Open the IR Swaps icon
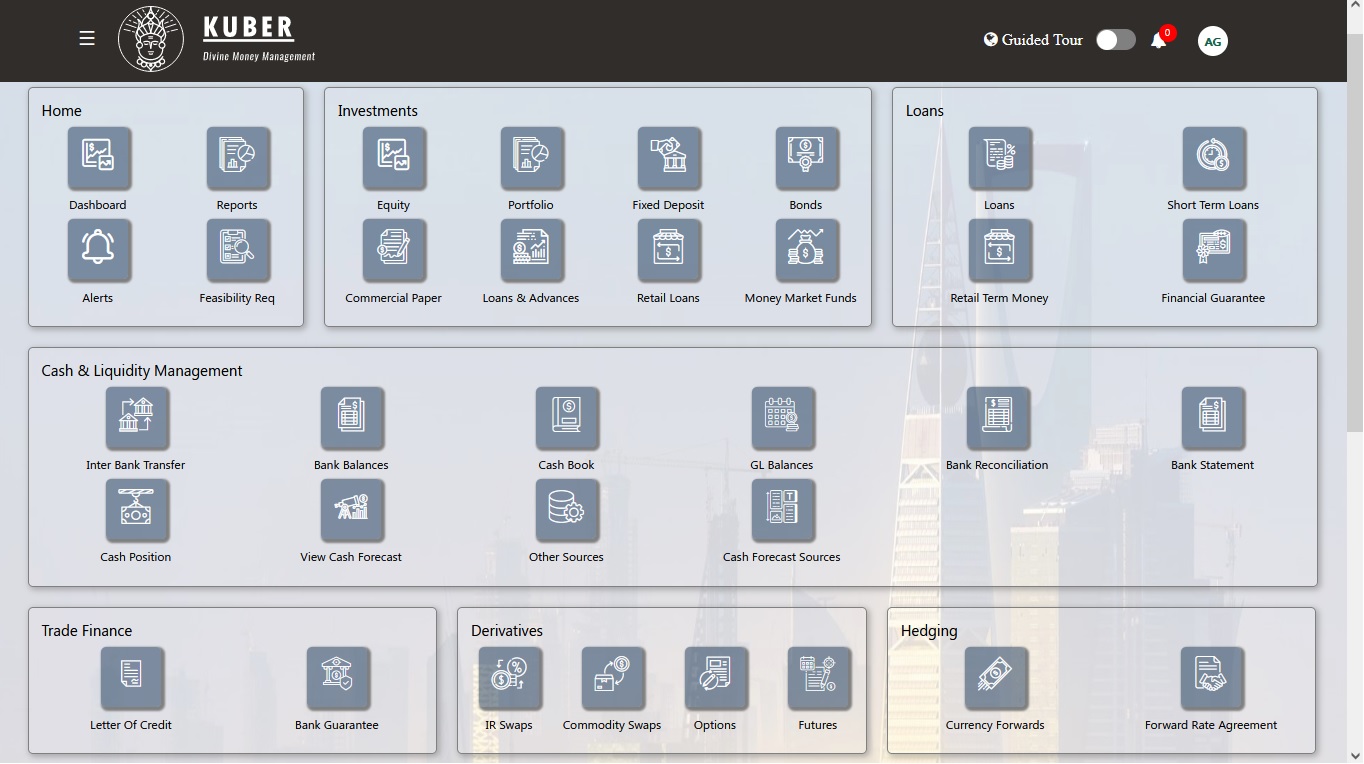Screen dimensions: 1364x764 pos(509,678)
